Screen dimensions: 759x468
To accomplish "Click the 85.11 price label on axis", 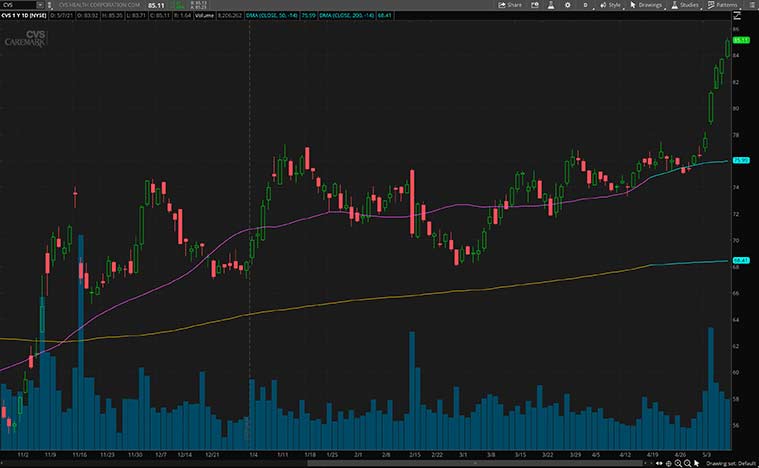I will tap(741, 40).
